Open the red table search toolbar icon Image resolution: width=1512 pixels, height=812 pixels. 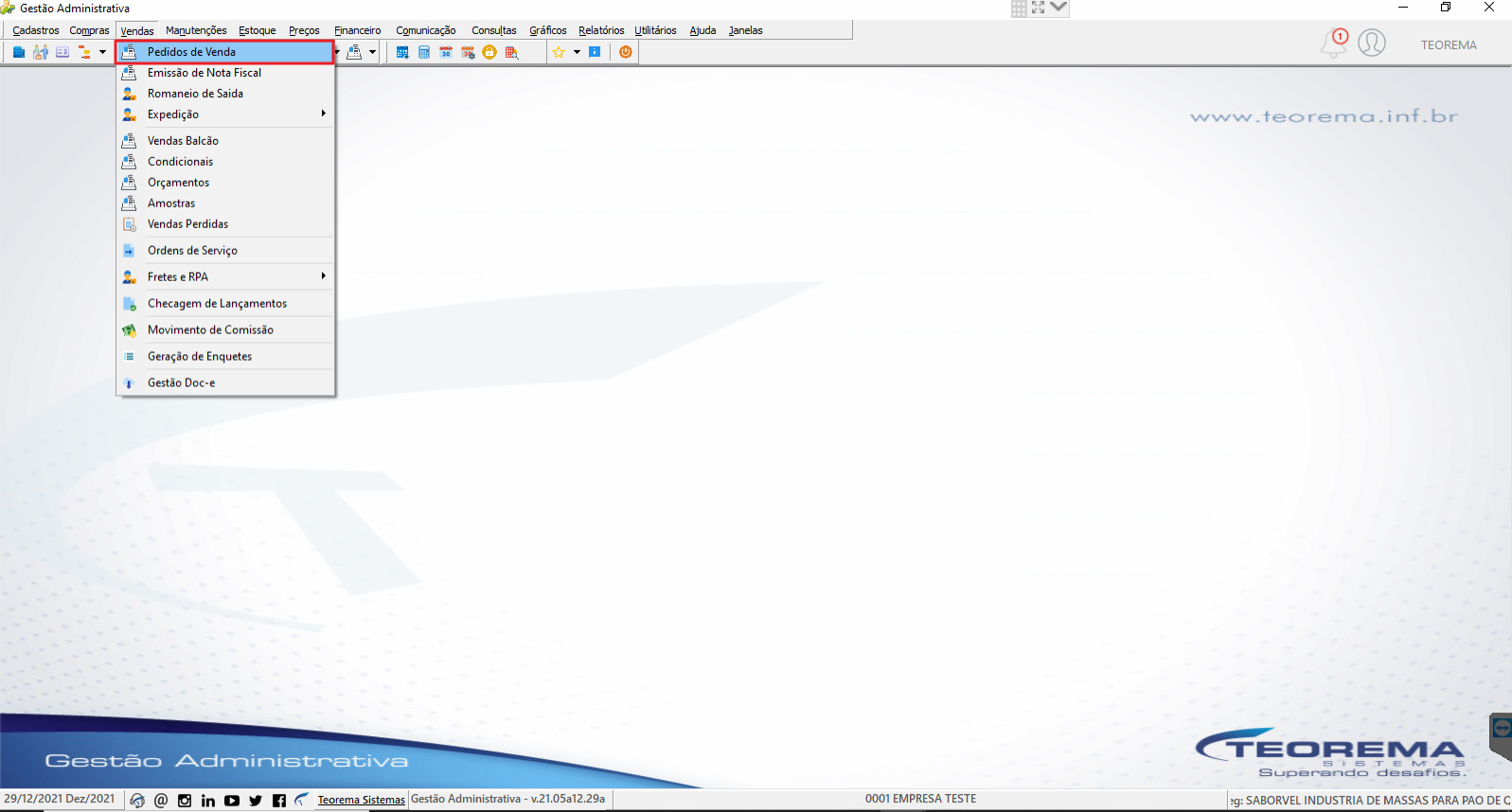pos(511,52)
